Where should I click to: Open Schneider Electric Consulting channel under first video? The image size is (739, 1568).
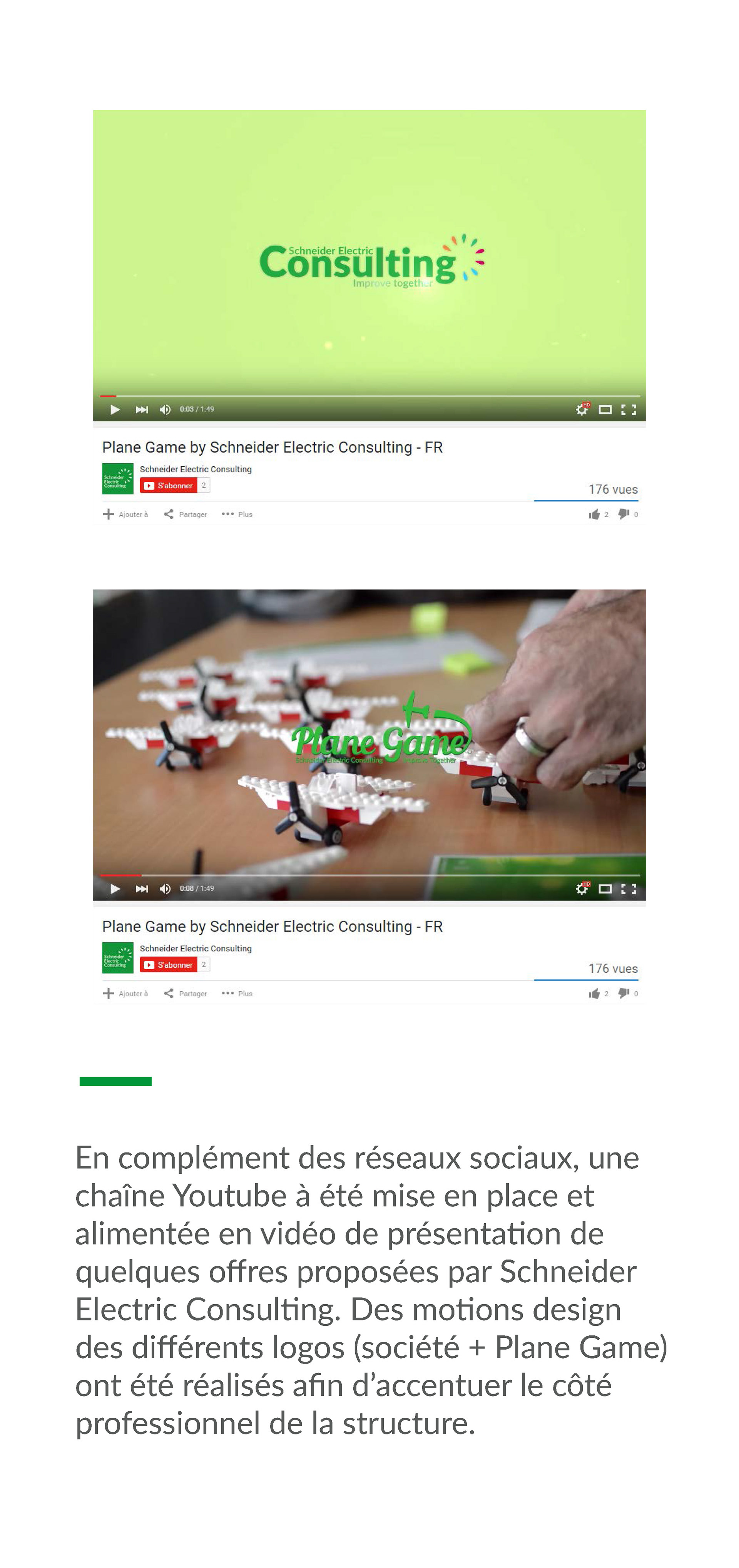click(195, 469)
